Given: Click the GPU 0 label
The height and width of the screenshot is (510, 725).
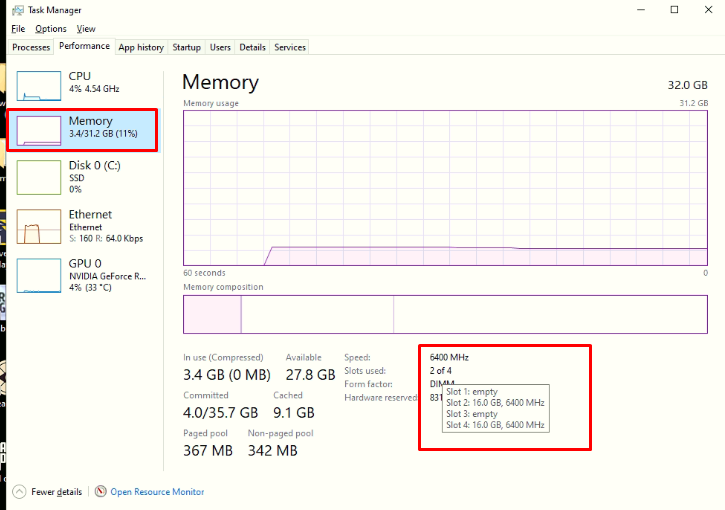Looking at the screenshot, I should click(85, 263).
